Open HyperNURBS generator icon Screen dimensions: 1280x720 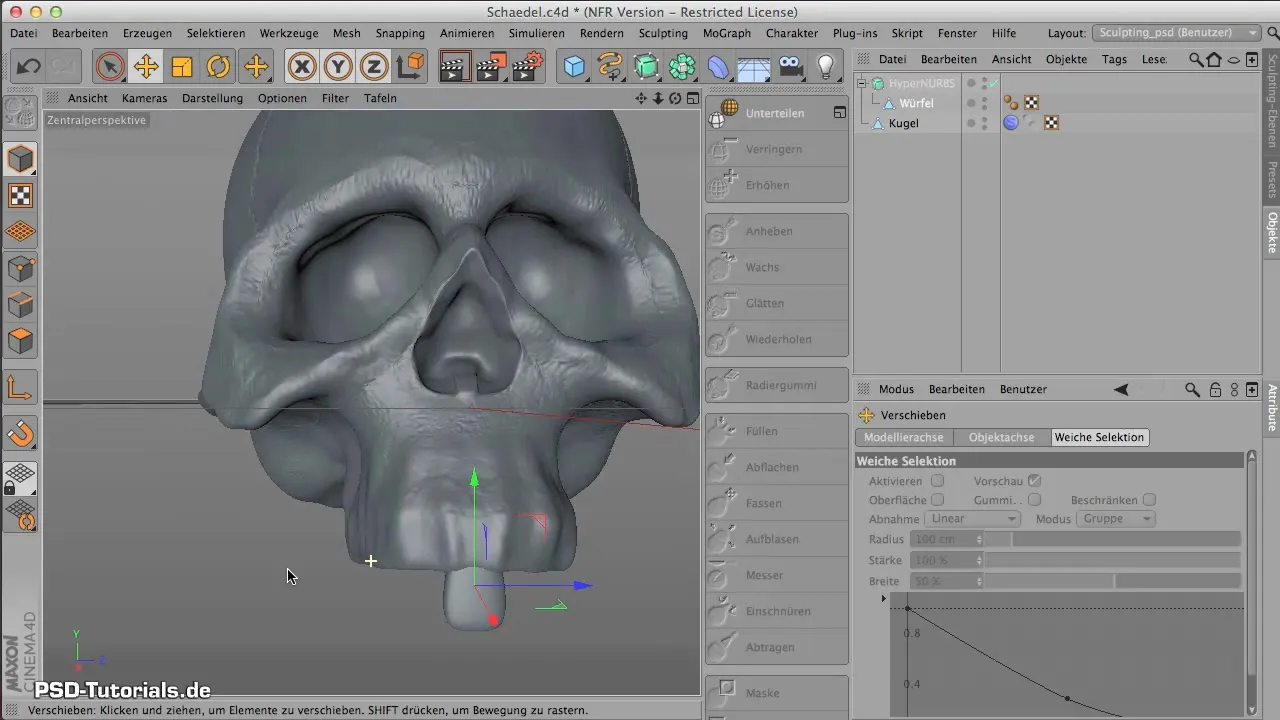pos(646,67)
